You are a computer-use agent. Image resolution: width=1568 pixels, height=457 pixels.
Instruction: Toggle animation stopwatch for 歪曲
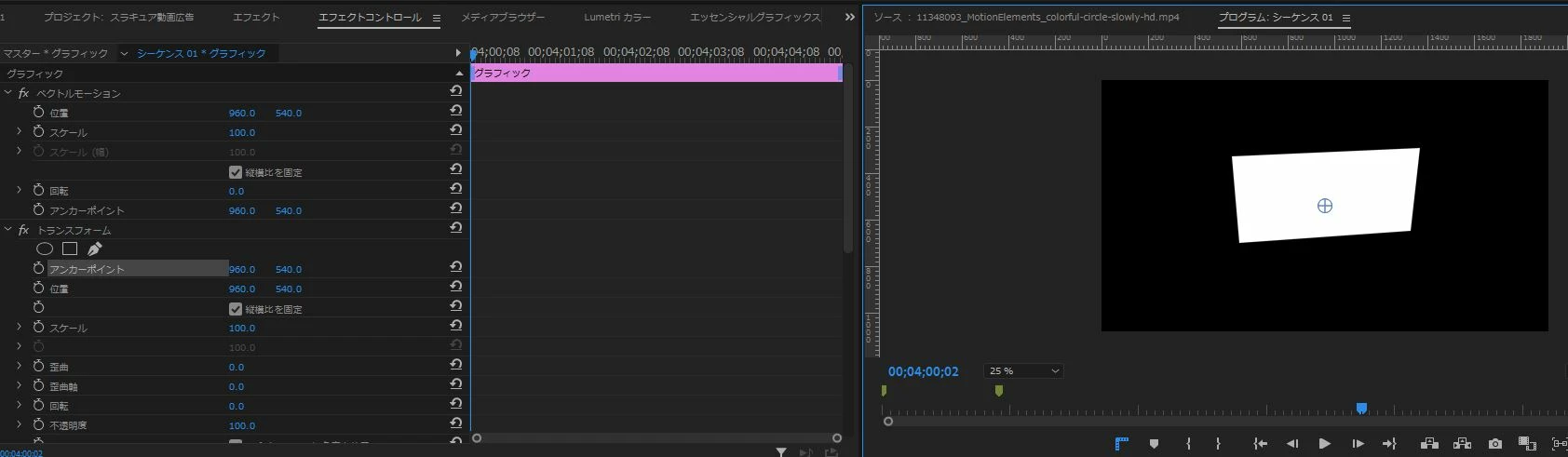[x=38, y=366]
